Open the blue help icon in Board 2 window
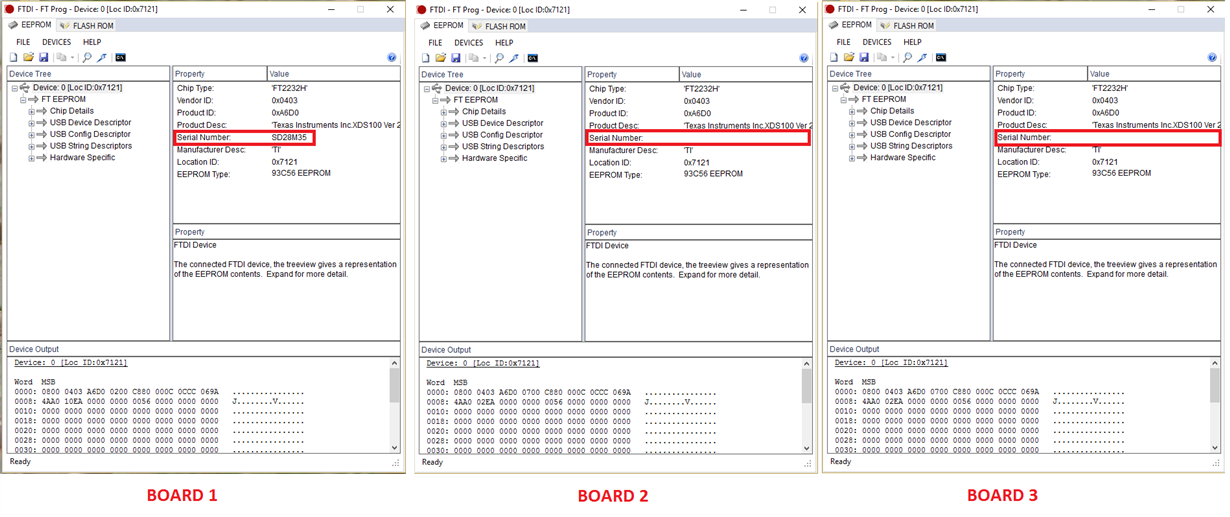Image resolution: width=1230 pixels, height=517 pixels. [x=804, y=58]
